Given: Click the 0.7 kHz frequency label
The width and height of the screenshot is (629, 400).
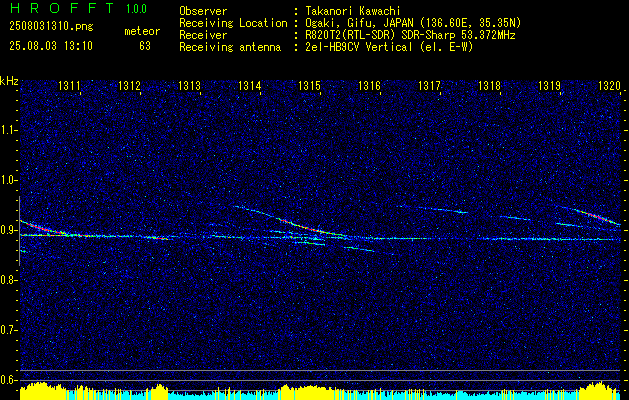Looking at the screenshot, I should (x=8, y=330).
